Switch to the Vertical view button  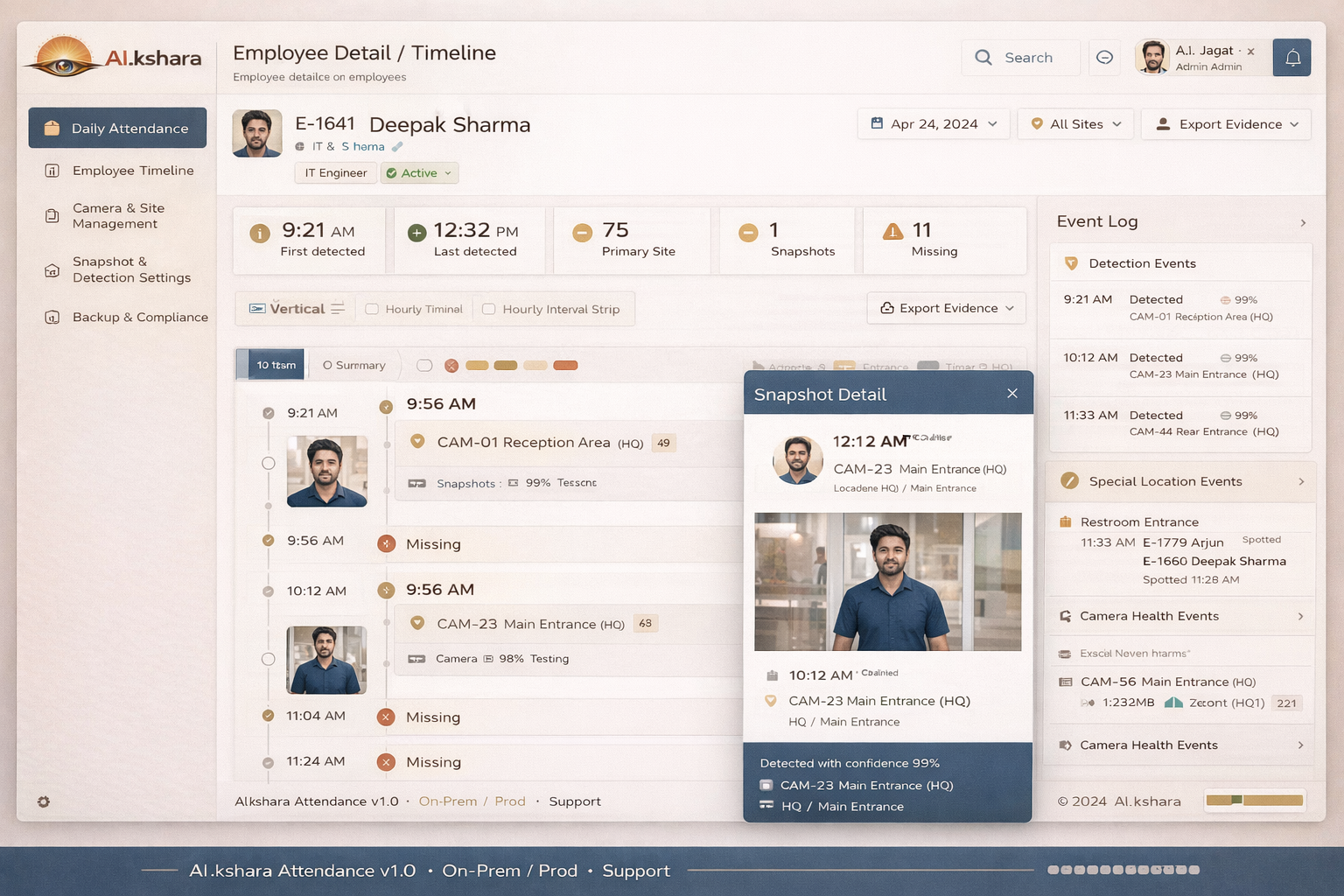[296, 309]
